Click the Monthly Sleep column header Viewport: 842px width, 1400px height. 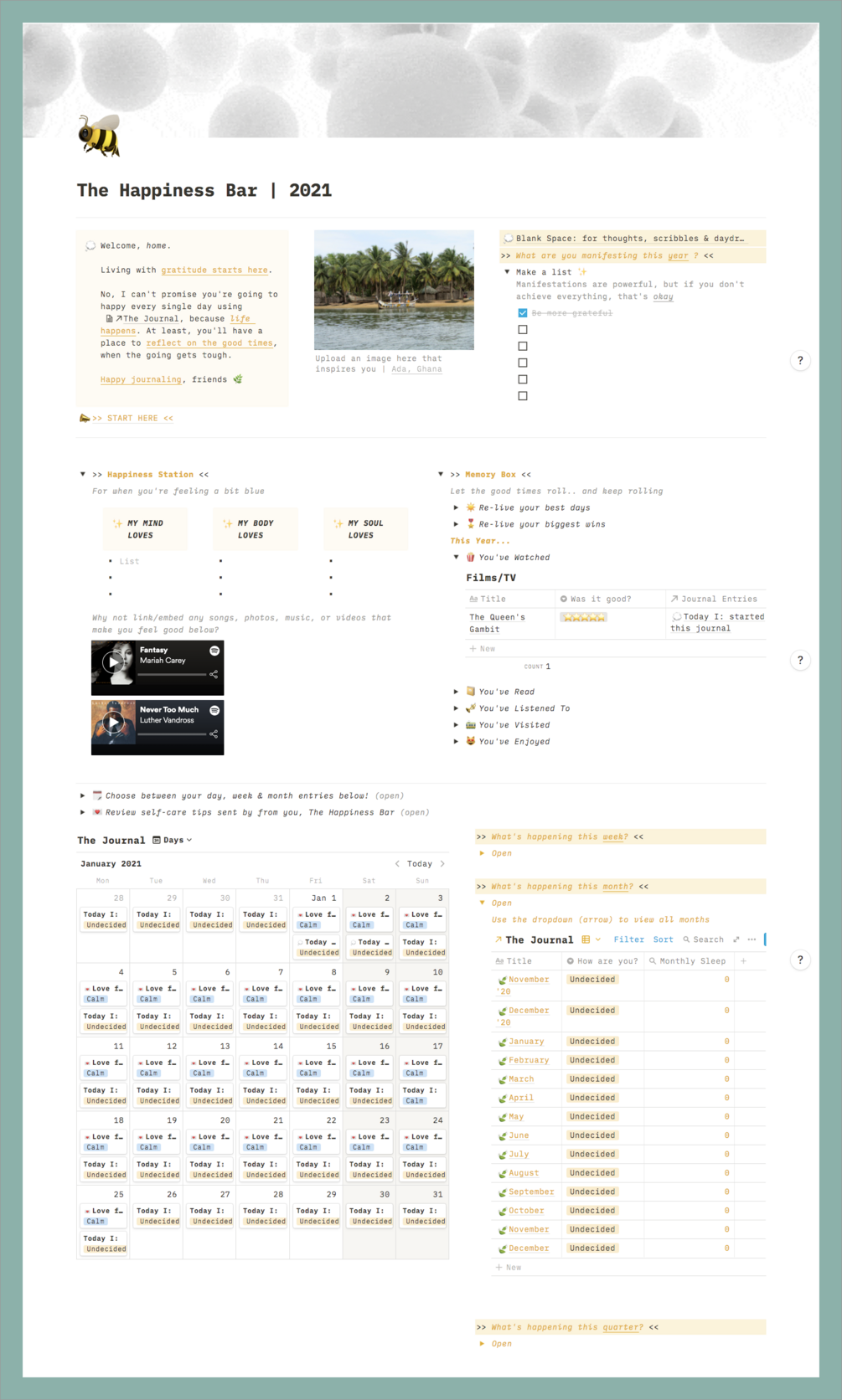point(689,961)
